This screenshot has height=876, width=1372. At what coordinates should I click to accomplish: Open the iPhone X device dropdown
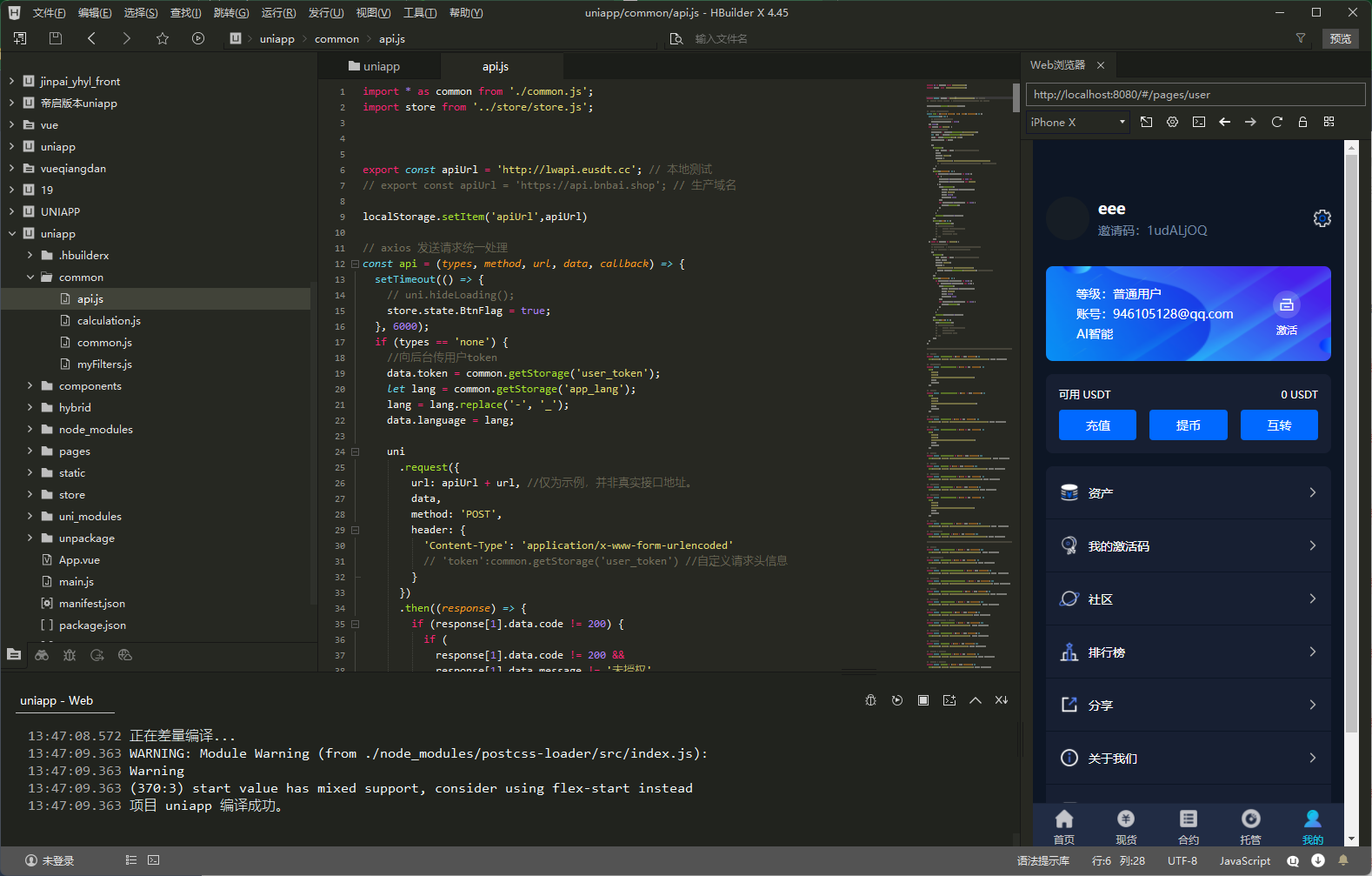(x=1077, y=122)
